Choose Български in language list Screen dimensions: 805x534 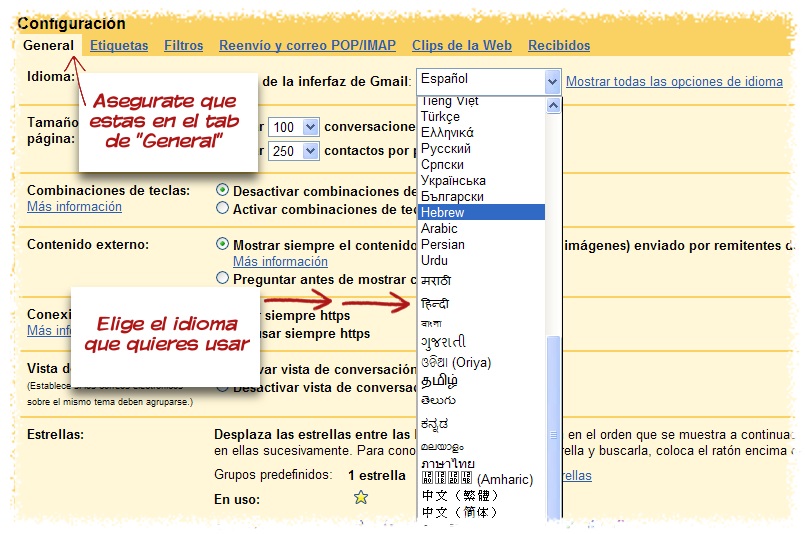coord(482,196)
